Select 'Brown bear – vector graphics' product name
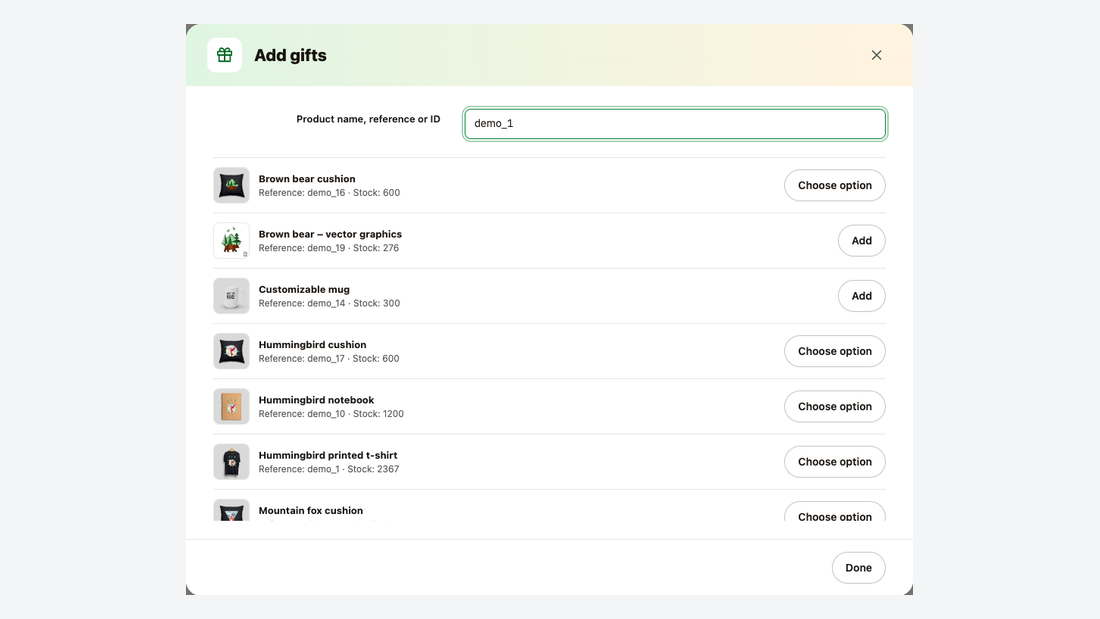The height and width of the screenshot is (619, 1100). (330, 234)
